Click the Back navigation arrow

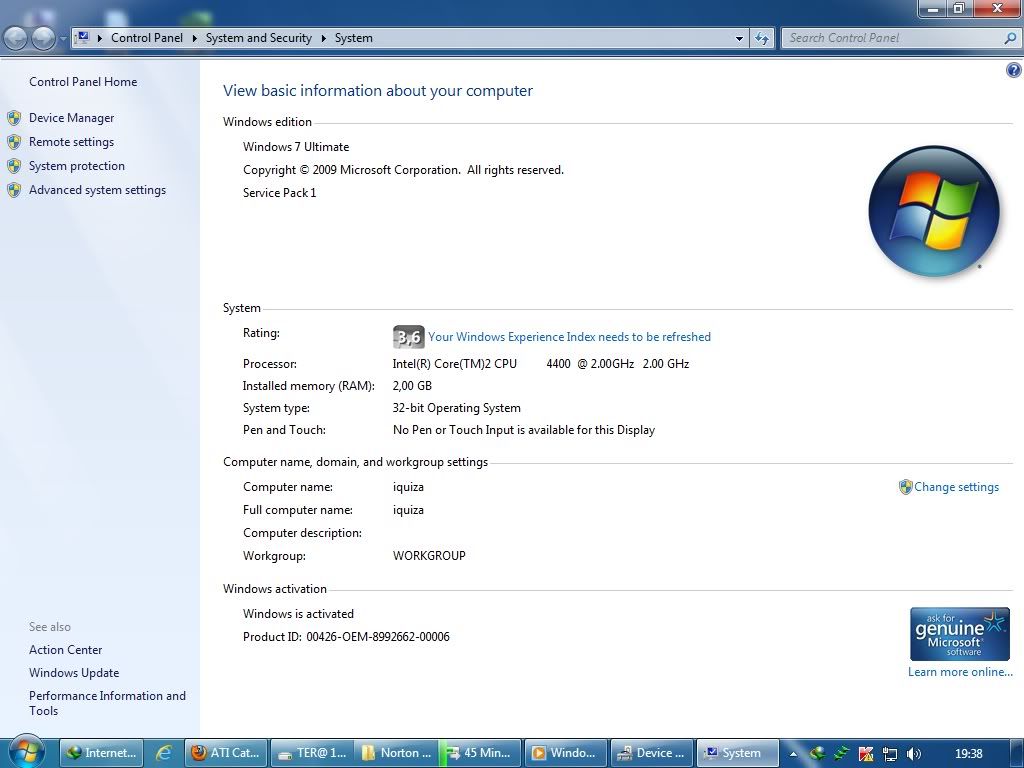pyautogui.click(x=16, y=38)
